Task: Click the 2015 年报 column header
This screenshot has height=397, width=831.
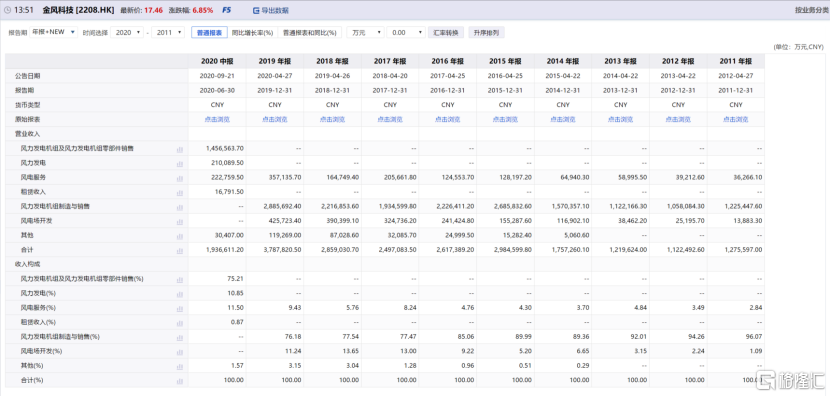Action: (506, 61)
